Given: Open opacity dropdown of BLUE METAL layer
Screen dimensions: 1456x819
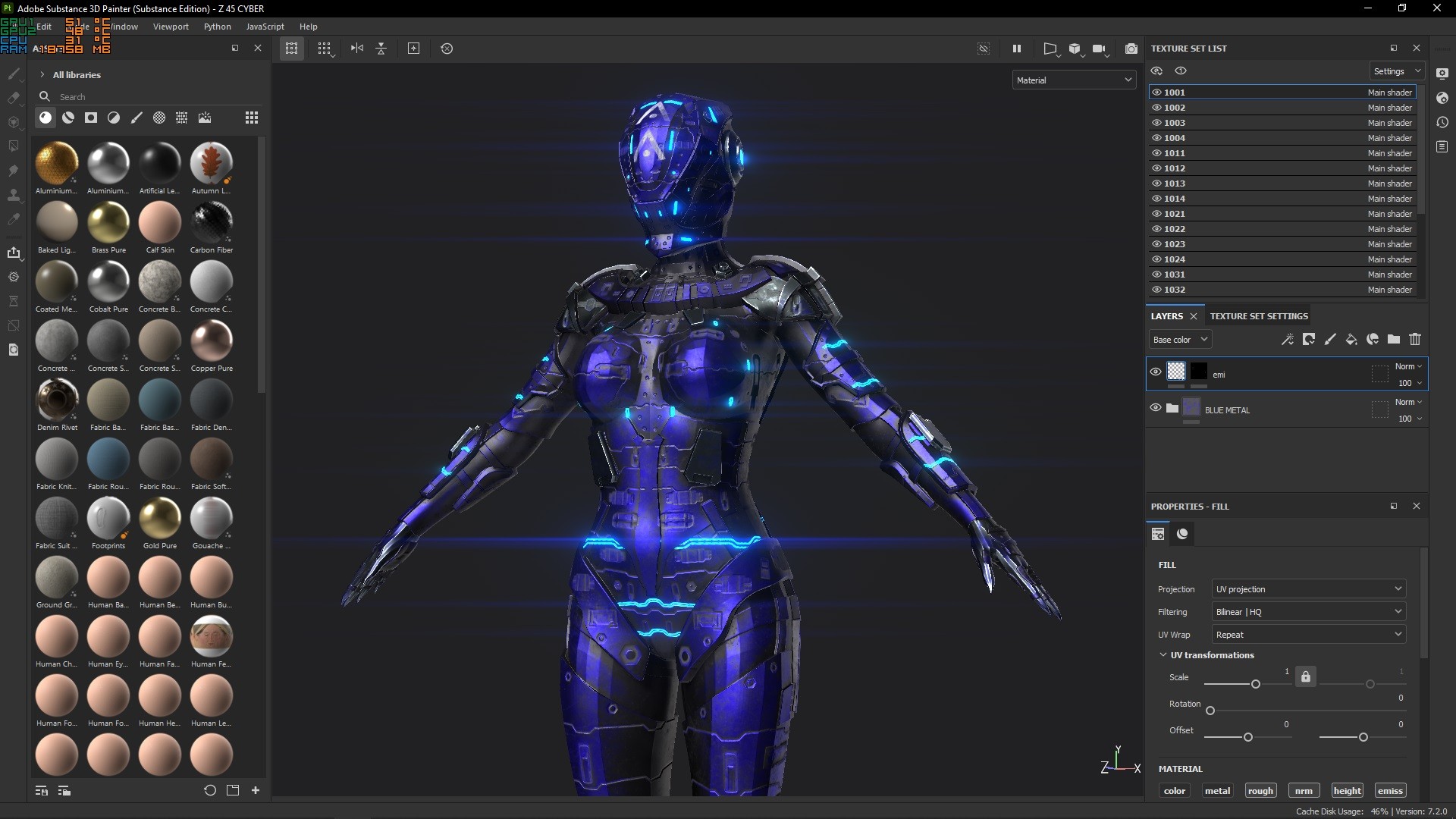Looking at the screenshot, I should pyautogui.click(x=1410, y=419).
